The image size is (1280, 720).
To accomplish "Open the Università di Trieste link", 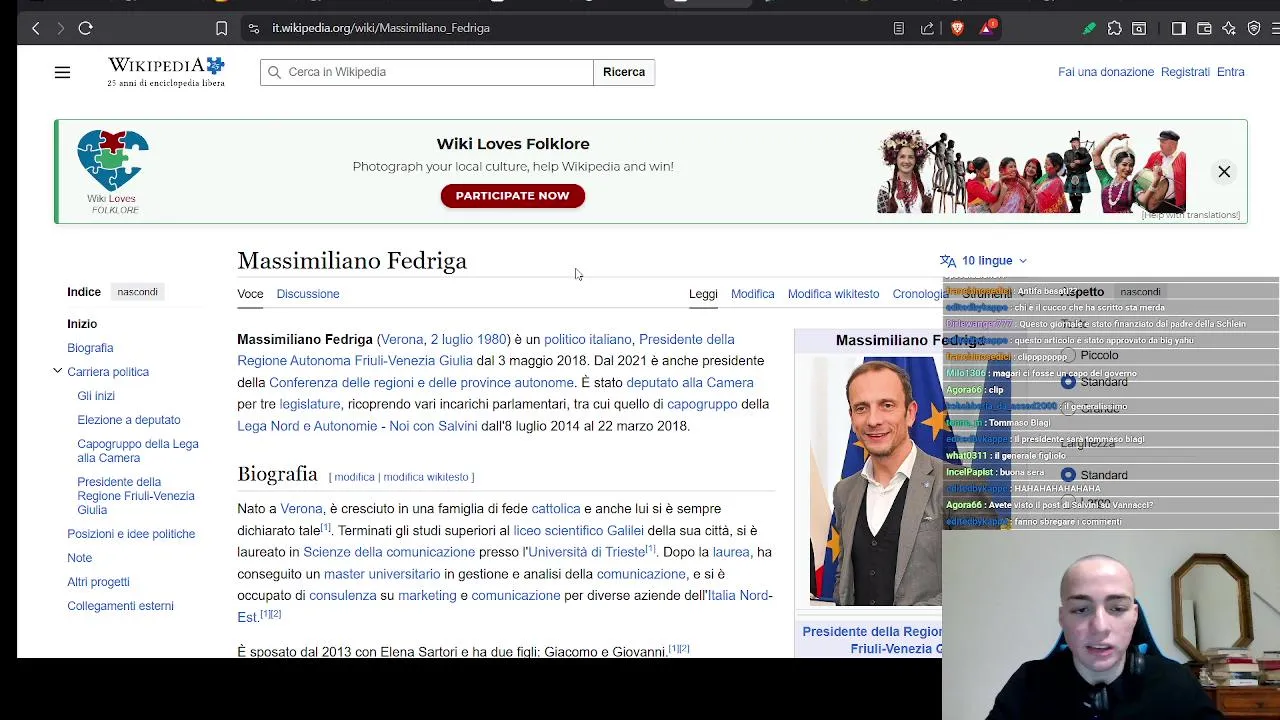I will (586, 552).
